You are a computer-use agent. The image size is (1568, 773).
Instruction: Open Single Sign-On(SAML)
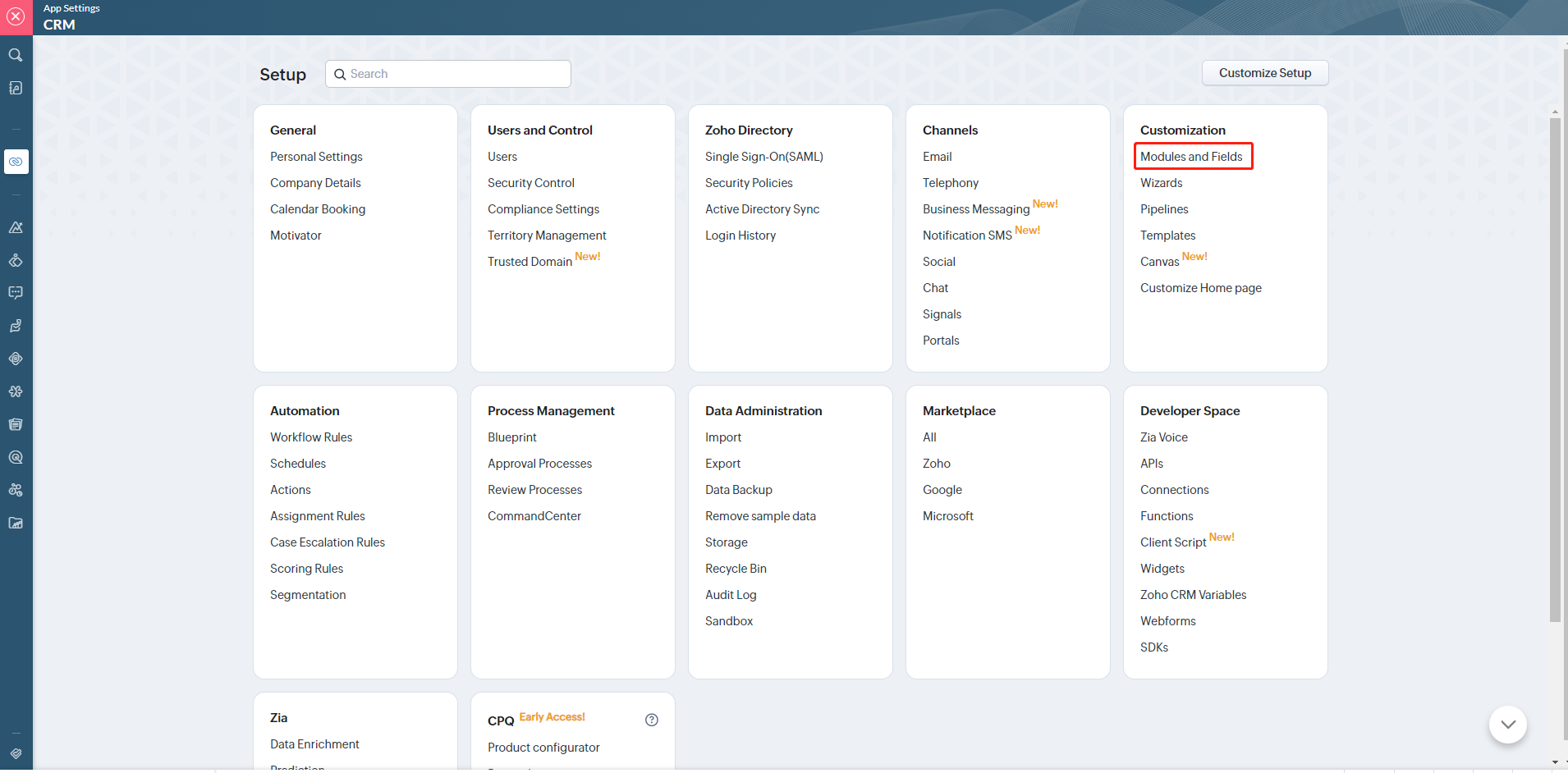(764, 157)
